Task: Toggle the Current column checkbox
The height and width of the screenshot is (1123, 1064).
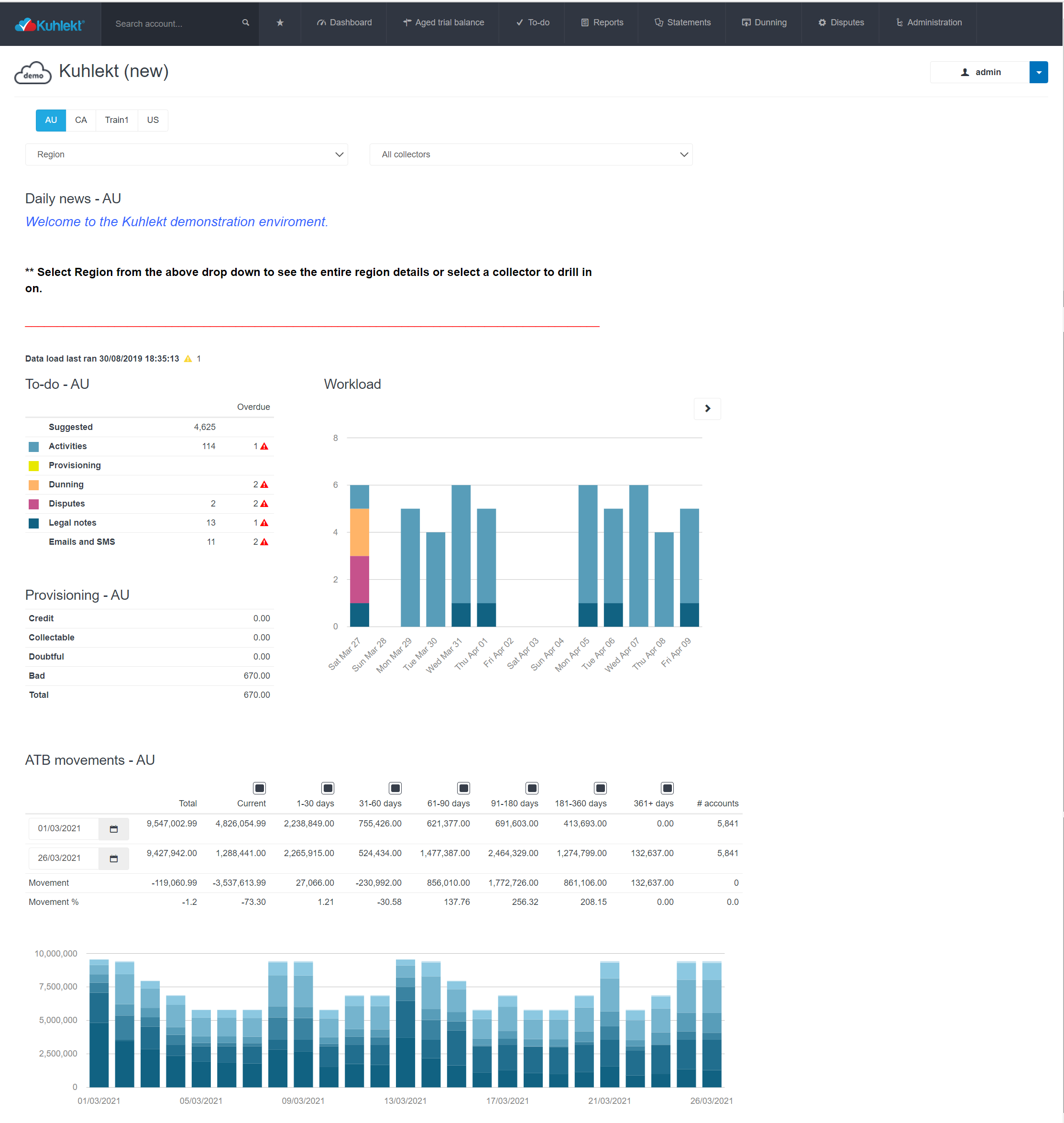Action: pos(259,788)
